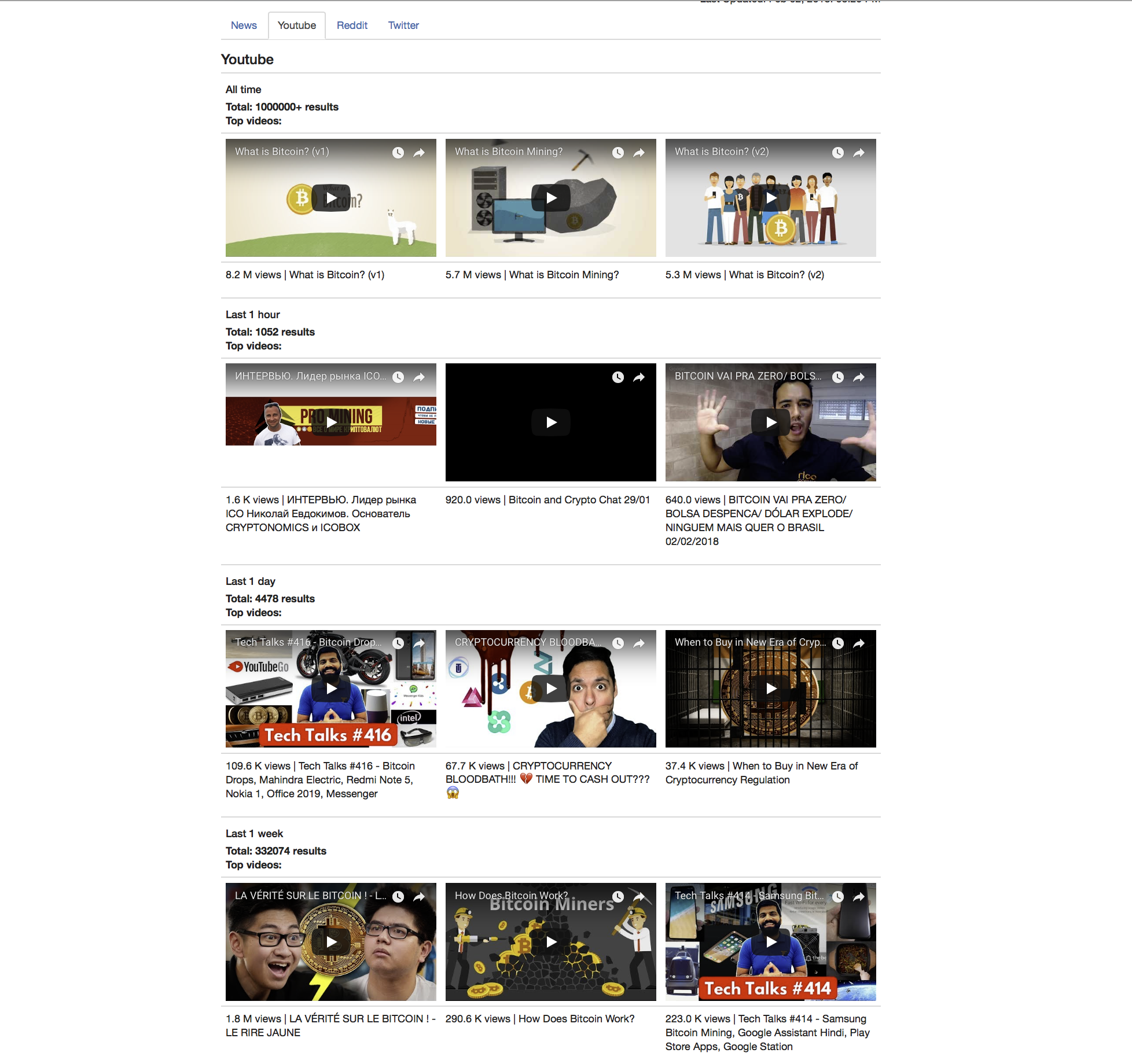Switch to the News tab
1132x1064 pixels.
244,25
